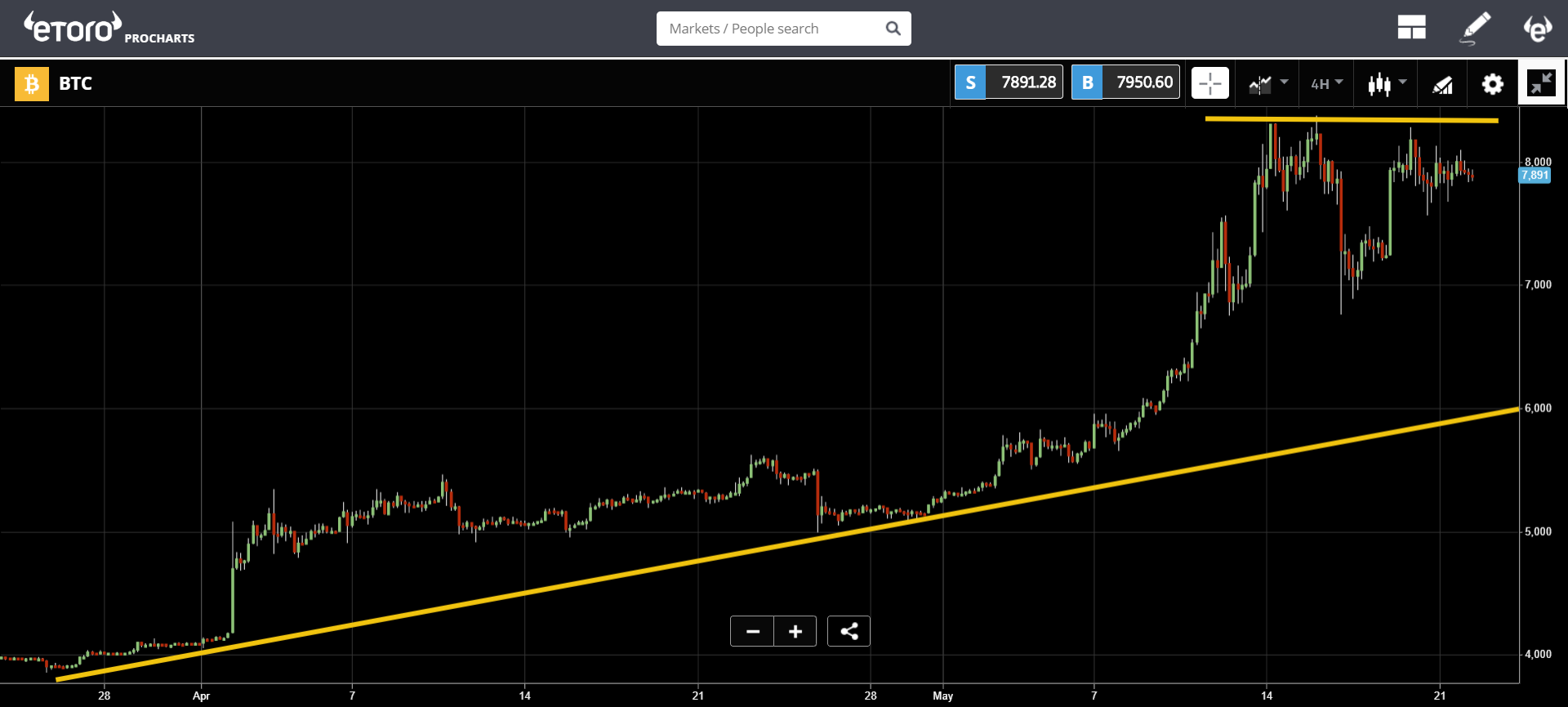Open the studies and drawing tools icon
The image size is (1568, 707).
[x=1442, y=84]
